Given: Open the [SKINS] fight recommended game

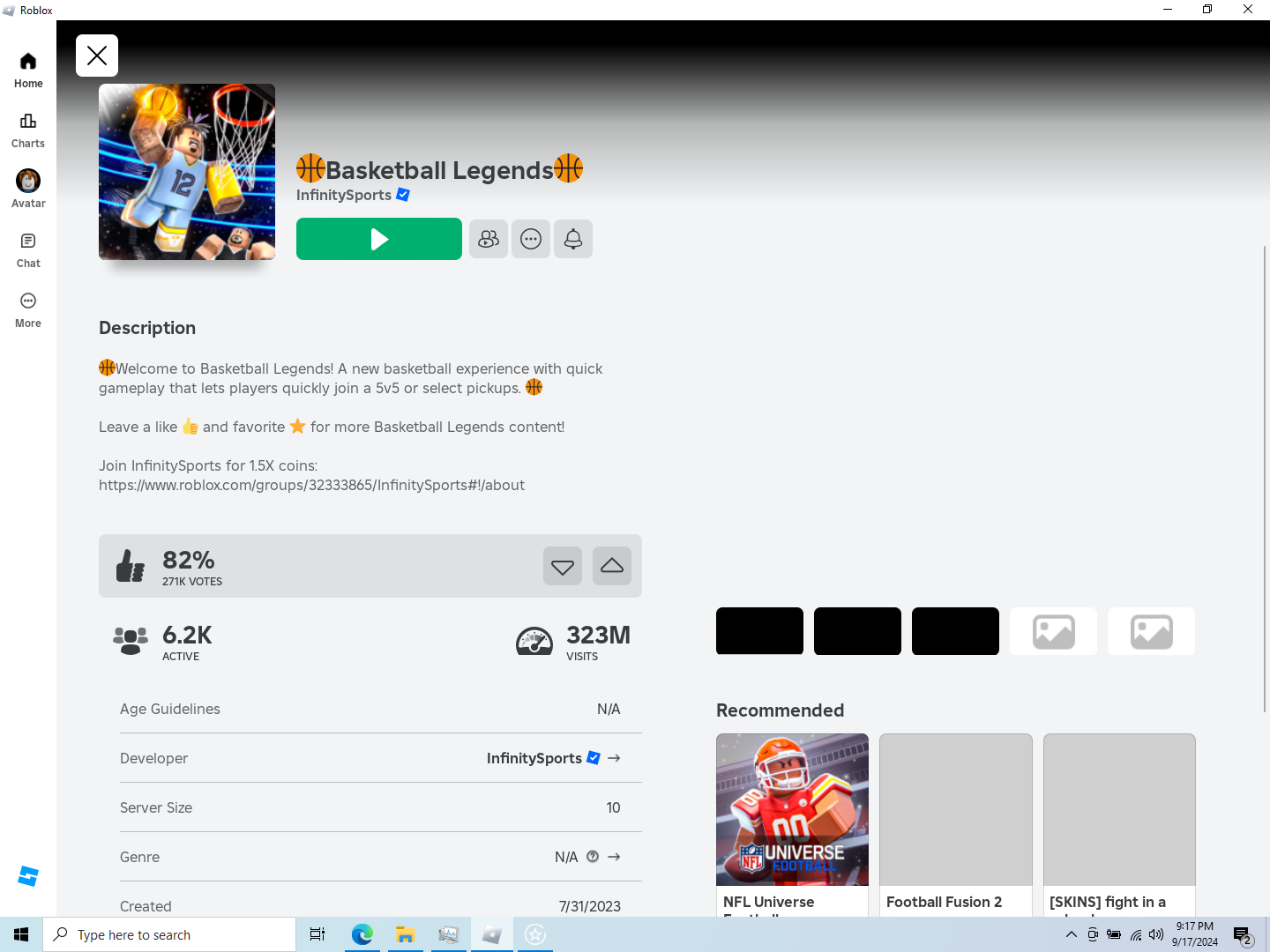Looking at the screenshot, I should coord(1119,824).
